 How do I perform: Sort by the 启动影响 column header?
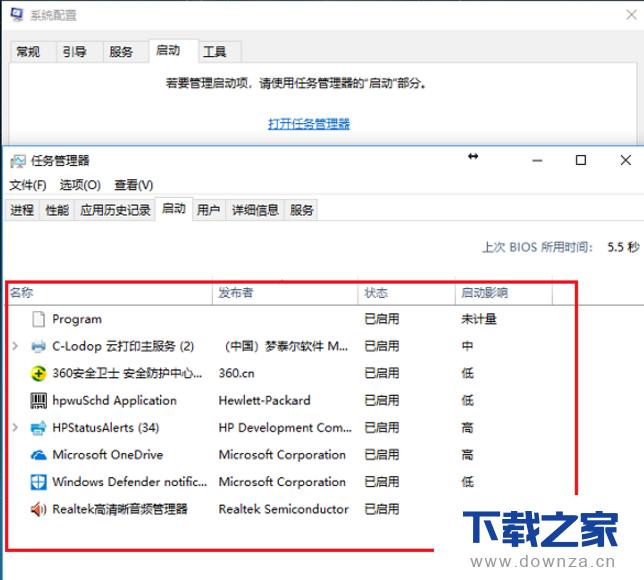pyautogui.click(x=484, y=293)
